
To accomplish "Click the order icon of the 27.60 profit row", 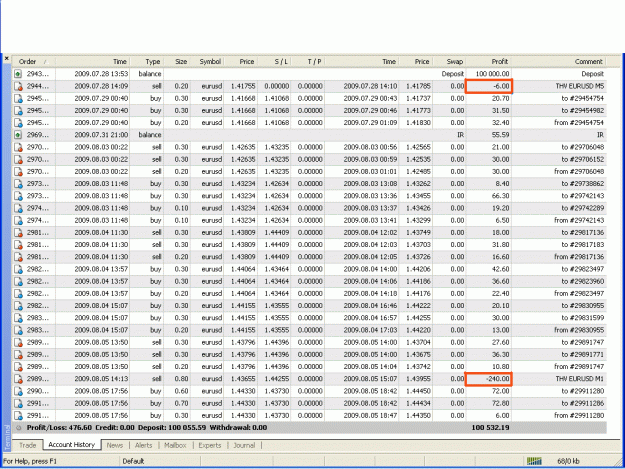I will (x=18, y=342).
